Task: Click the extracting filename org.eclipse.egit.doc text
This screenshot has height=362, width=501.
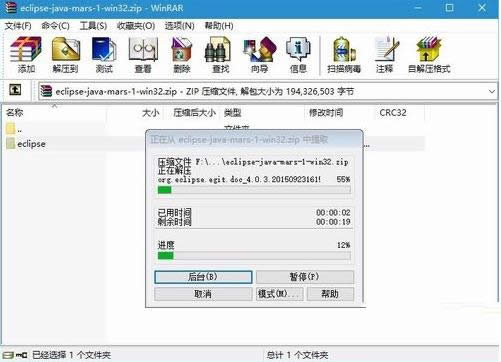Action: [x=239, y=180]
